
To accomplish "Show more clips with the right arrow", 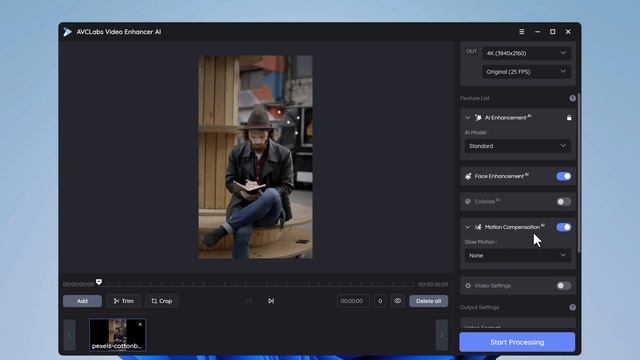I will click(x=442, y=335).
